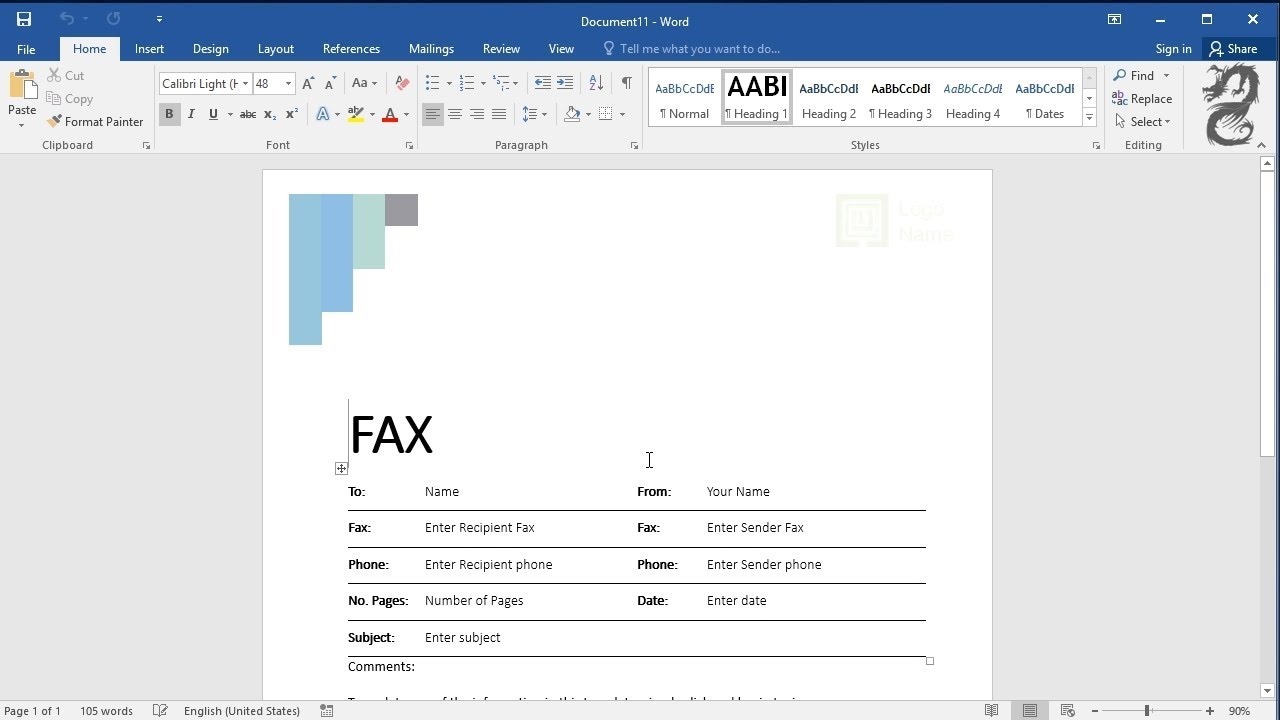The width and height of the screenshot is (1280, 720).
Task: Toggle Bold formatting
Action: point(169,114)
